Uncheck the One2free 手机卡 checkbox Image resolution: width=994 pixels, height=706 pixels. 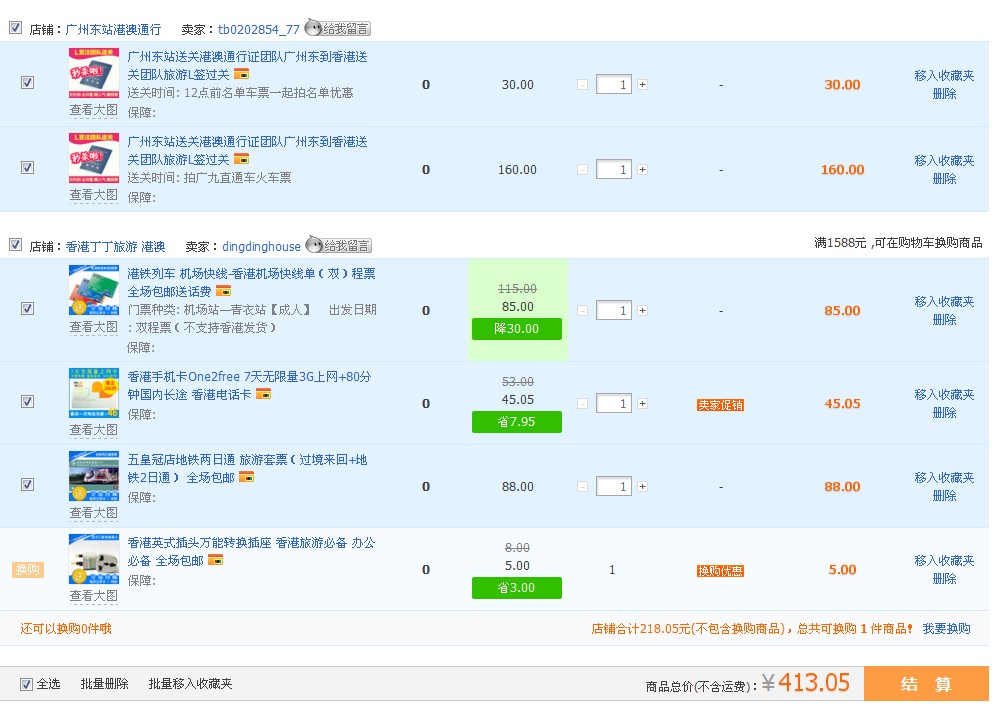pos(27,401)
